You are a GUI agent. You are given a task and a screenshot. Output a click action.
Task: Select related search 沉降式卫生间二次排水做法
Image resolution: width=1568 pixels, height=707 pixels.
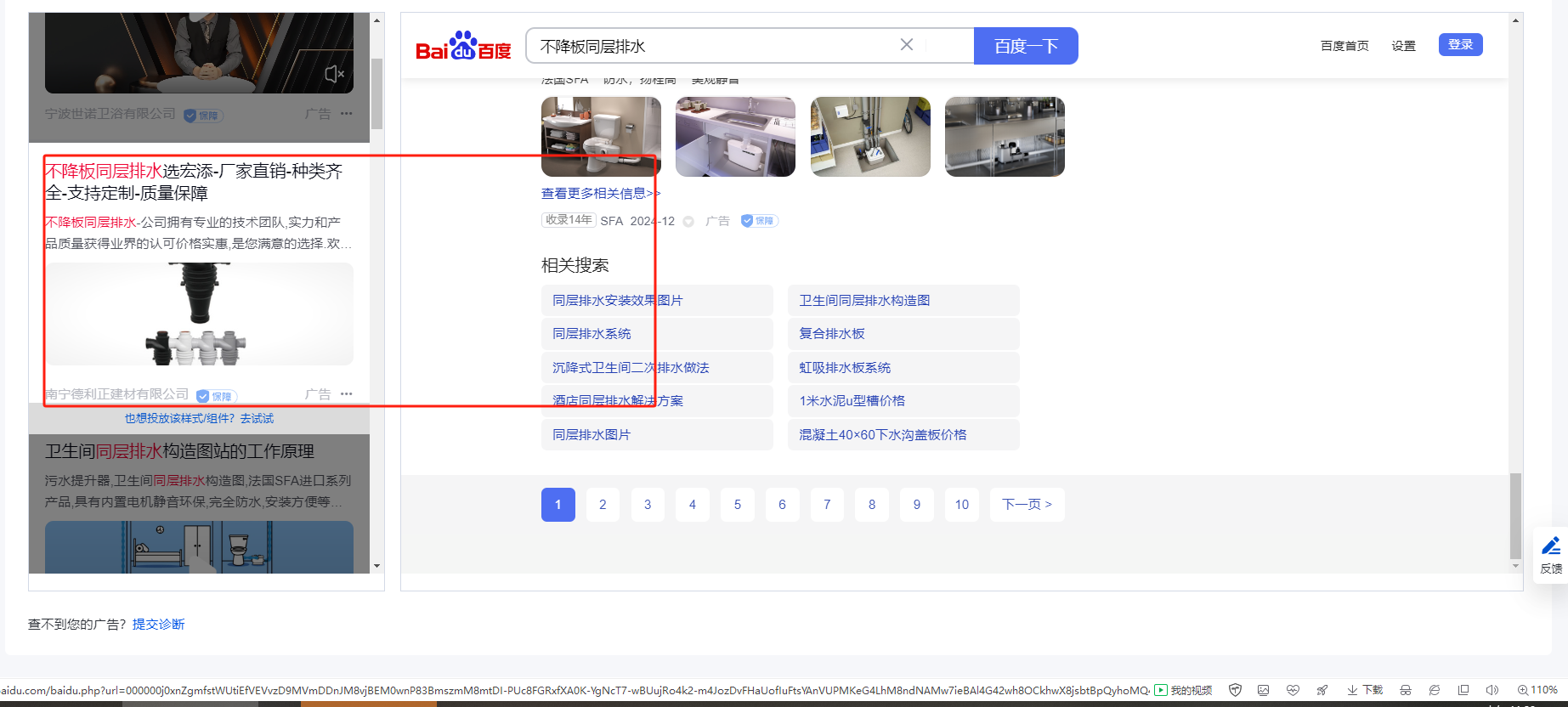point(657,368)
